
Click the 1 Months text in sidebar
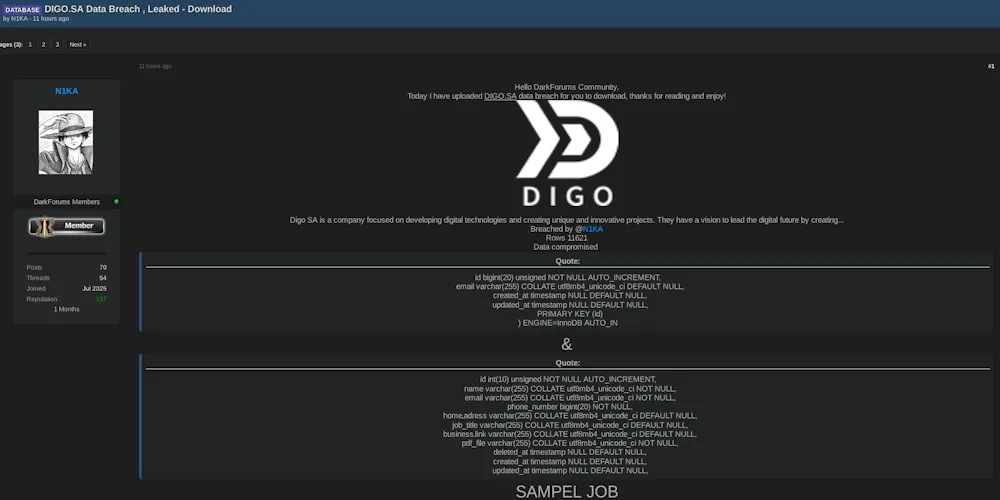[x=66, y=309]
